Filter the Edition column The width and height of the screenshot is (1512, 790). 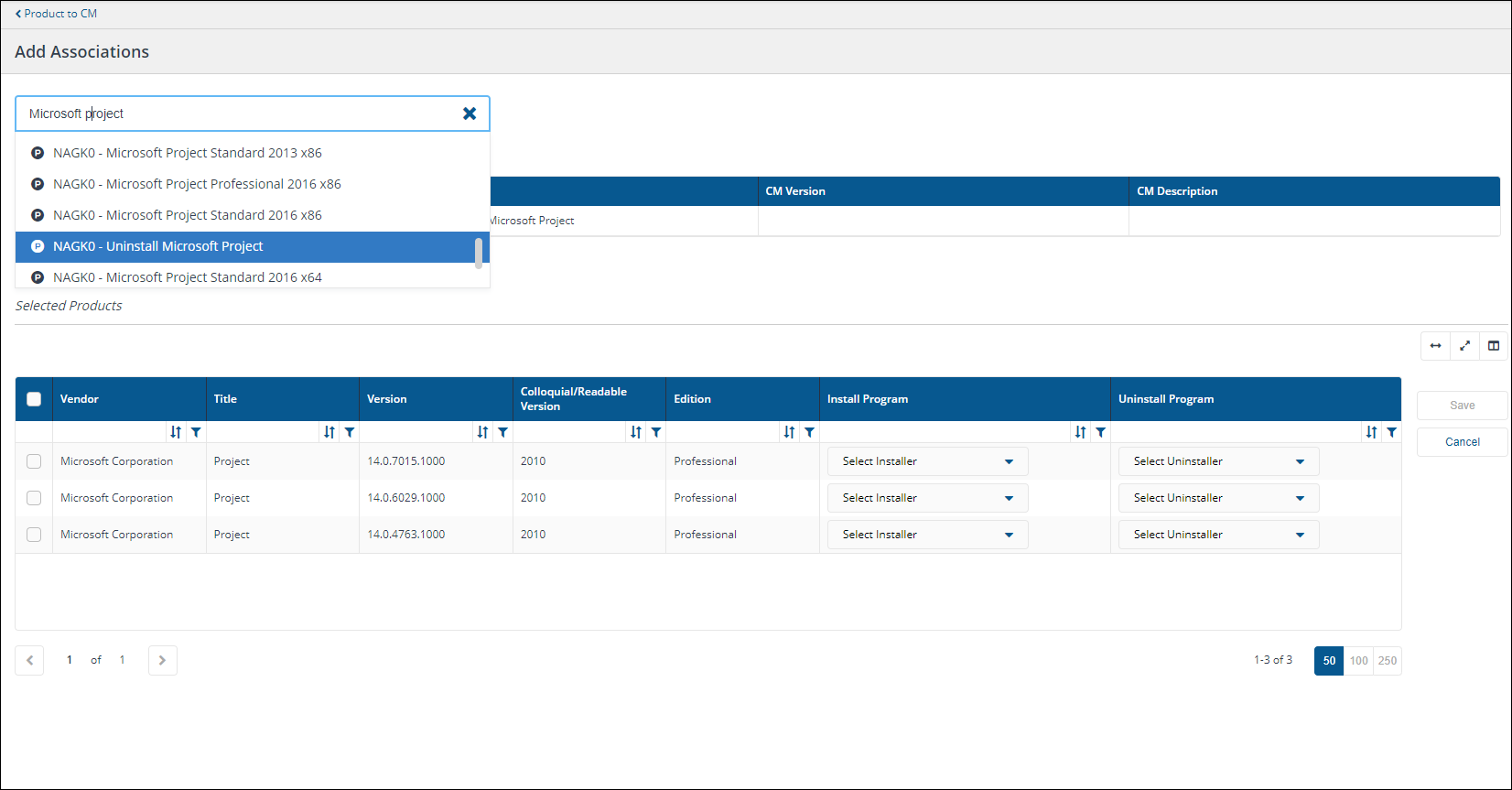(x=809, y=432)
